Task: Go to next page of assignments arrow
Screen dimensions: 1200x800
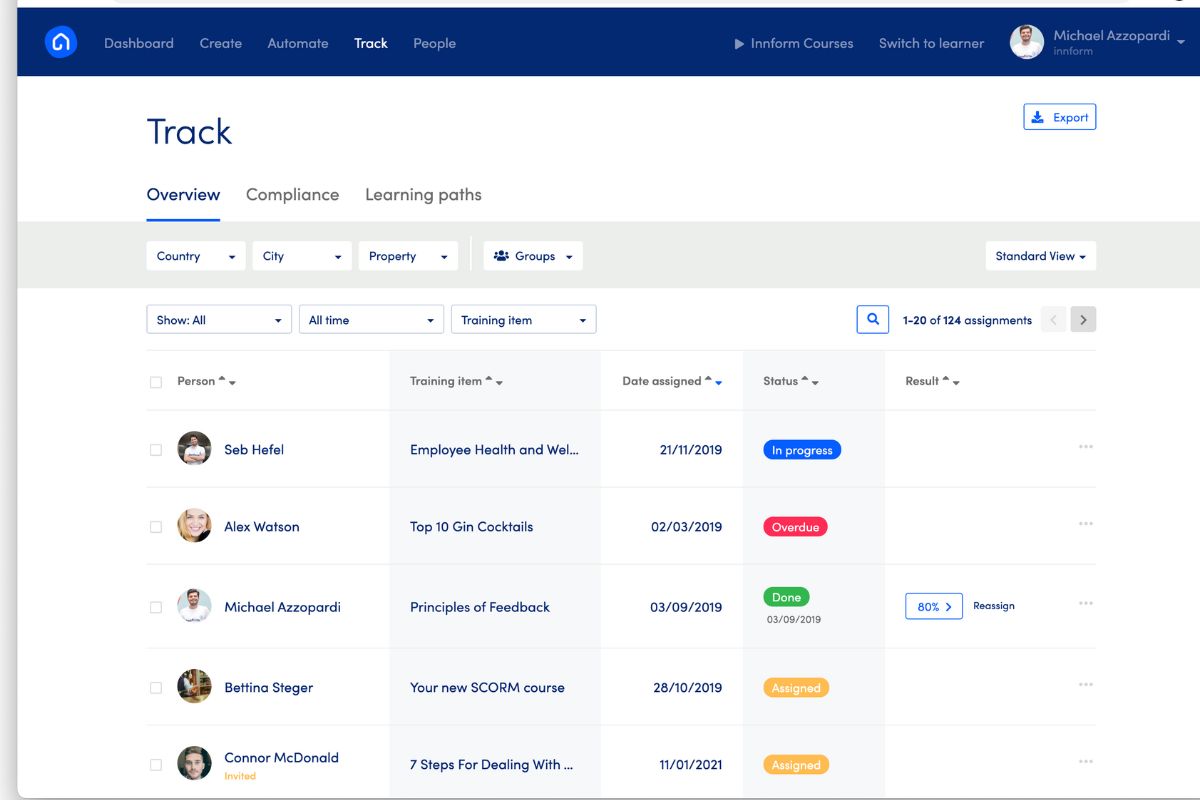Action: (1083, 320)
